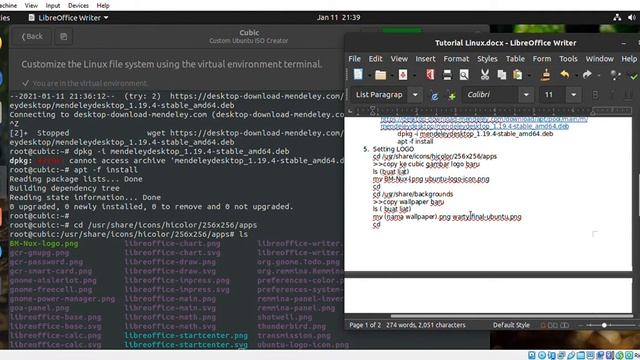Click the New Document icon in Writer

pyautogui.click(x=358, y=74)
